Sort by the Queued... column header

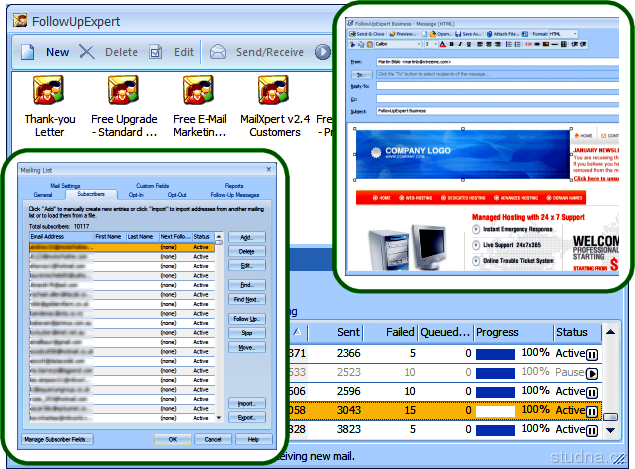[x=445, y=333]
